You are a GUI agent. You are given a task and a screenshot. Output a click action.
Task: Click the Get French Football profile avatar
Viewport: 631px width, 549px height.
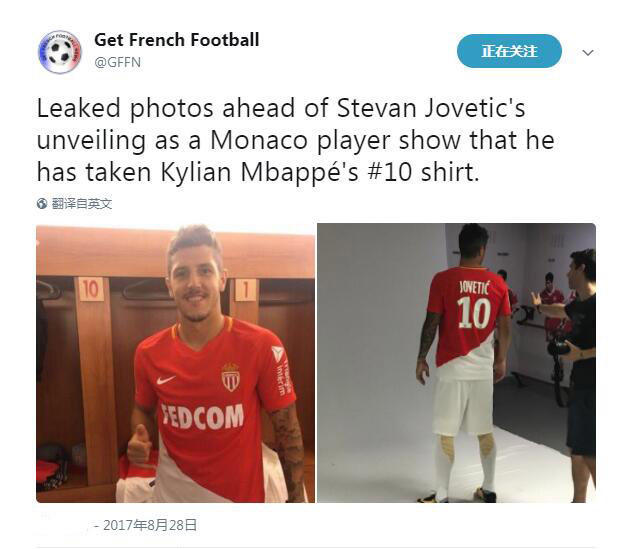(60, 52)
